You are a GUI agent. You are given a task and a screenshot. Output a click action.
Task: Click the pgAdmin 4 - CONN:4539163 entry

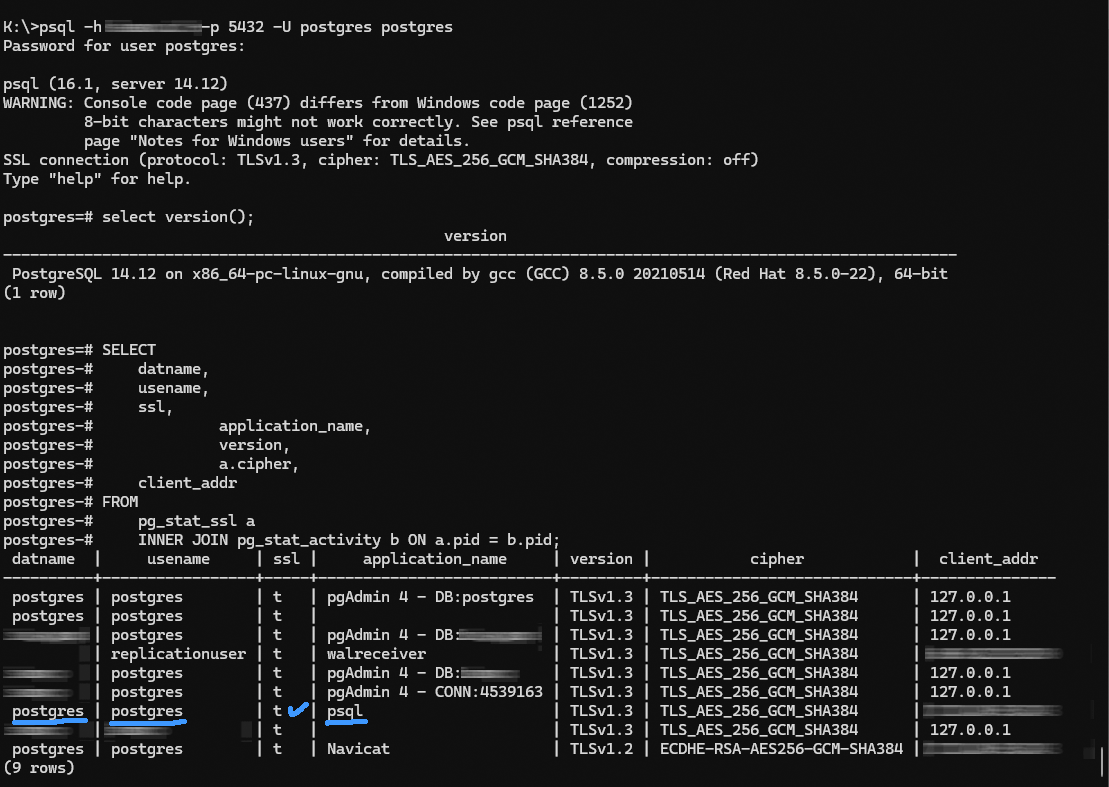click(434, 692)
